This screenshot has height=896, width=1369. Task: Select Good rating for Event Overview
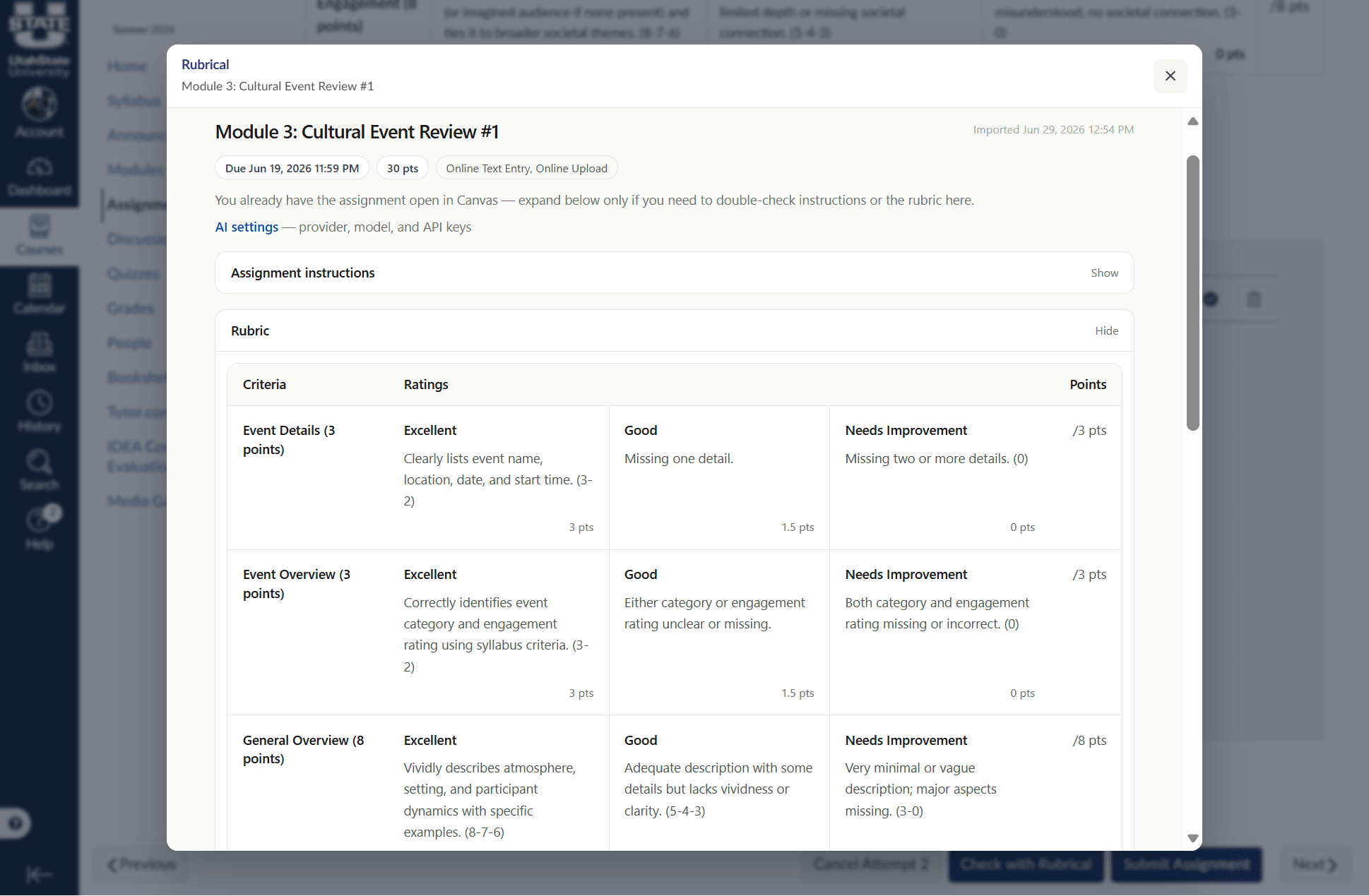click(719, 633)
